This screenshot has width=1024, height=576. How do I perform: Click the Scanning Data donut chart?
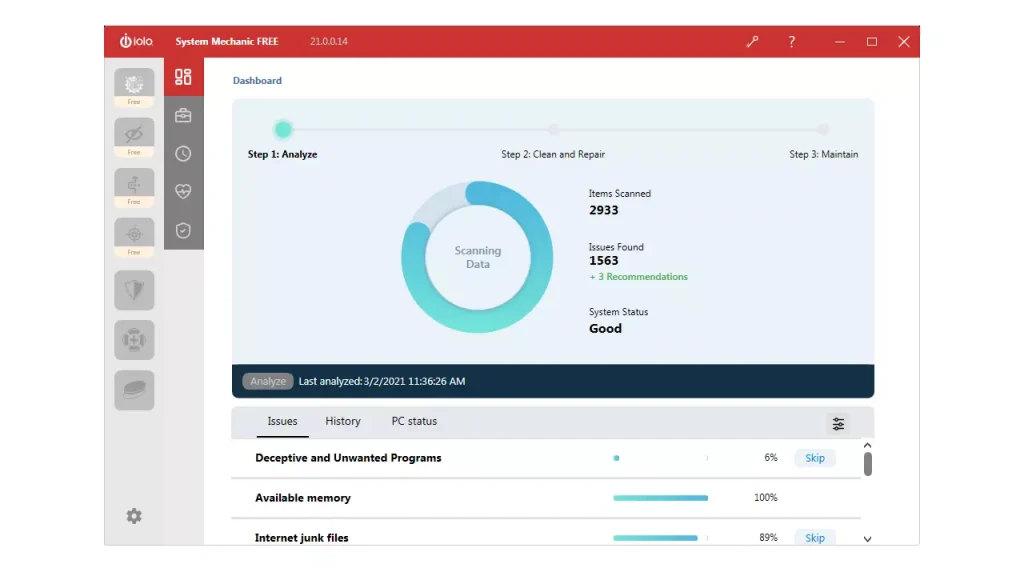(477, 257)
